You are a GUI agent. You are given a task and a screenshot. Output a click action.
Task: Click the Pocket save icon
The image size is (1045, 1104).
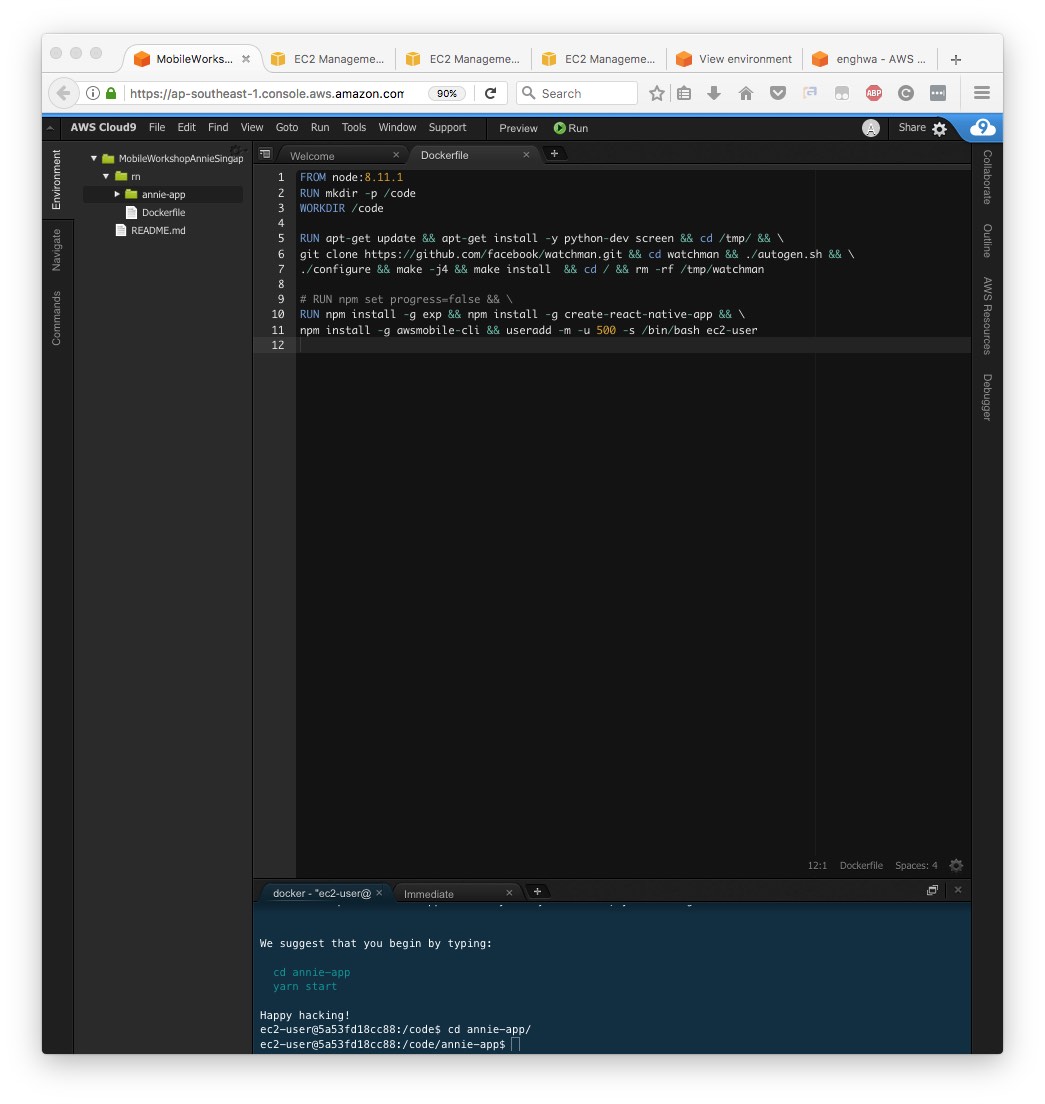[x=777, y=93]
